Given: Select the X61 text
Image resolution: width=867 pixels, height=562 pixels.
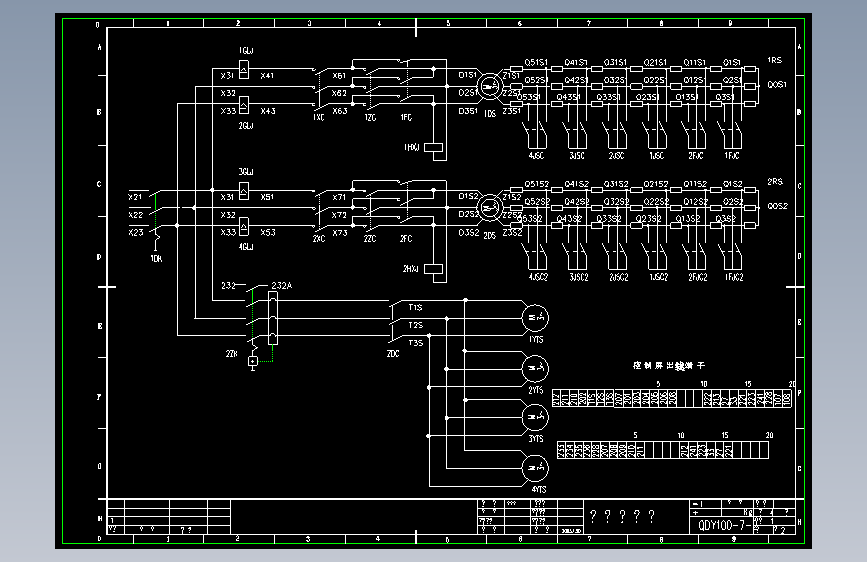Looking at the screenshot, I should [339, 76].
